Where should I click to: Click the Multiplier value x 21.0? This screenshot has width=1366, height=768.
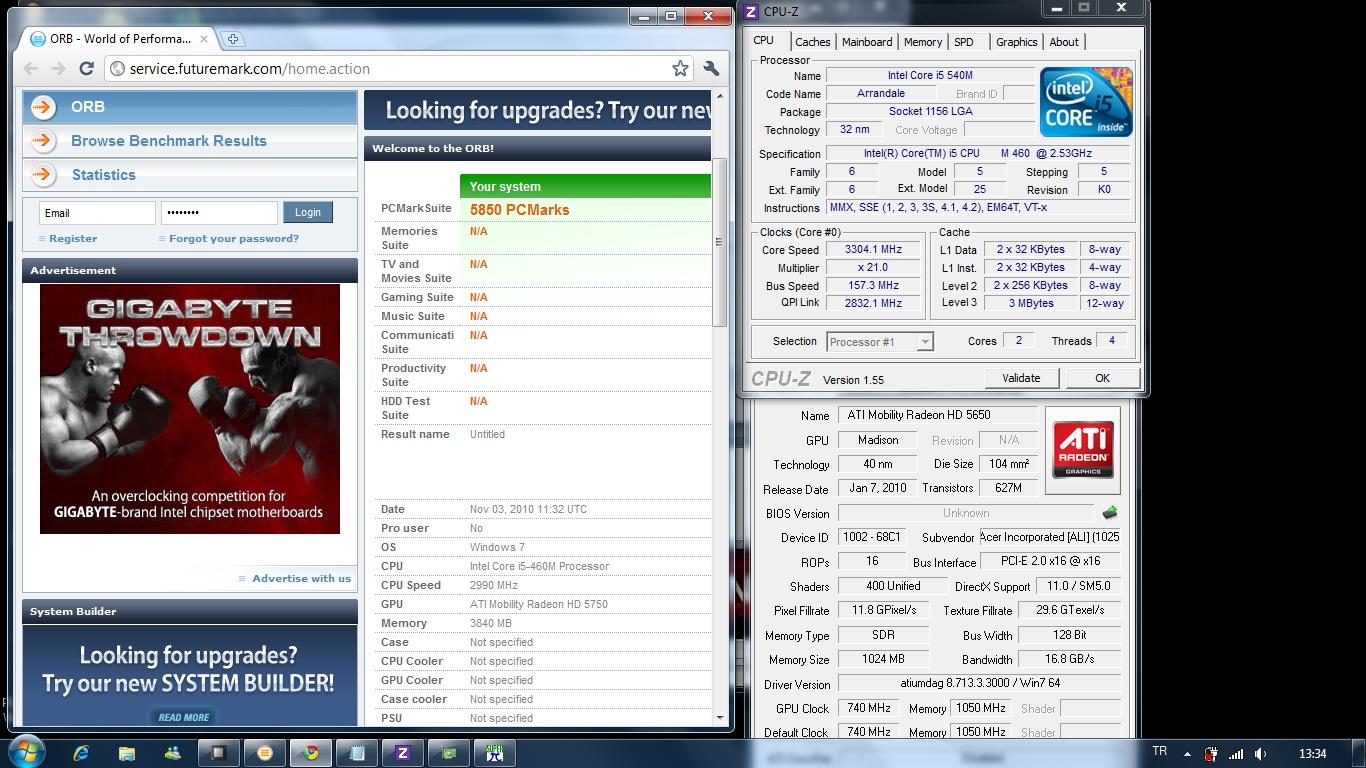pos(874,268)
